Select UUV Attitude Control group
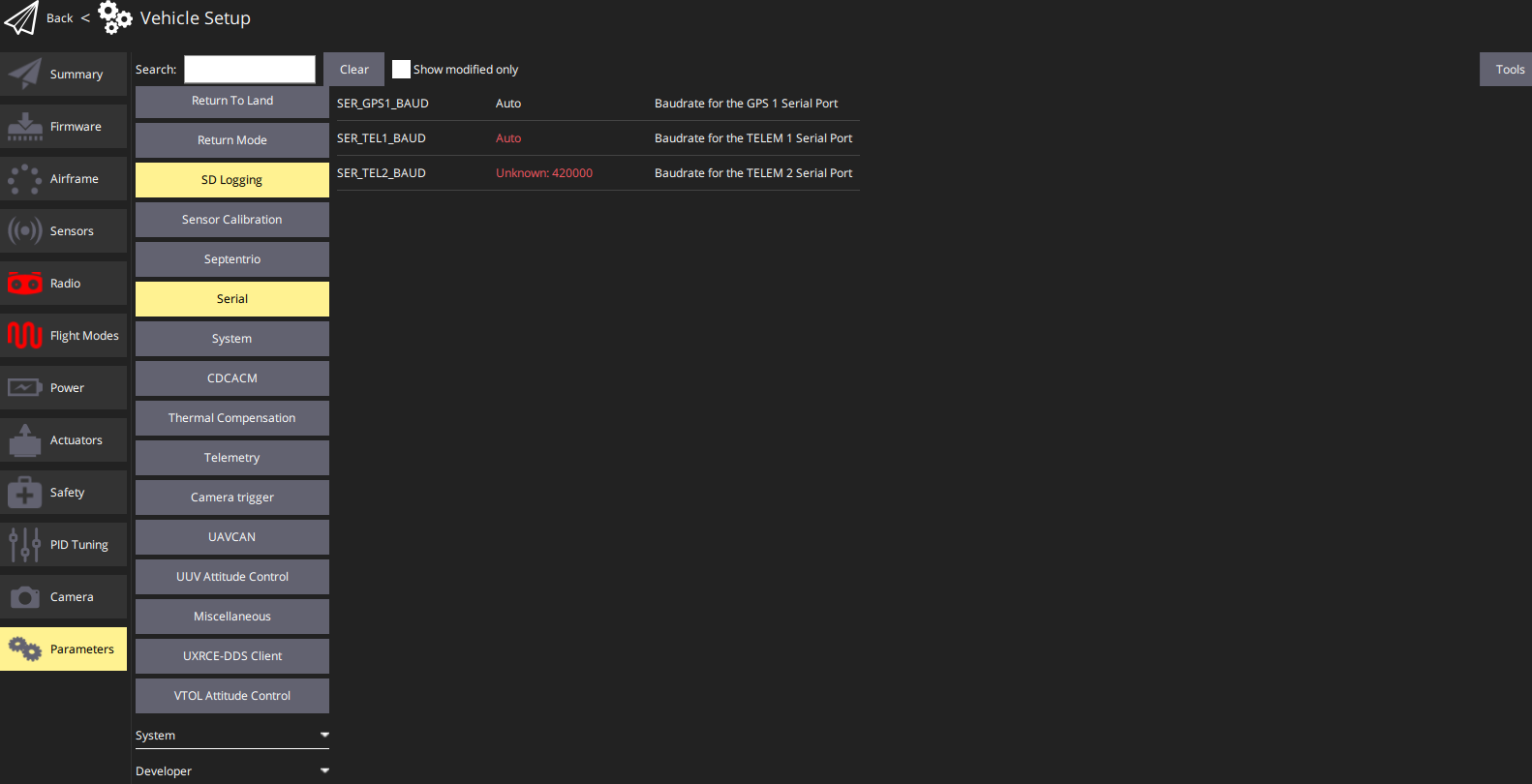This screenshot has height=784, width=1532. [x=232, y=577]
